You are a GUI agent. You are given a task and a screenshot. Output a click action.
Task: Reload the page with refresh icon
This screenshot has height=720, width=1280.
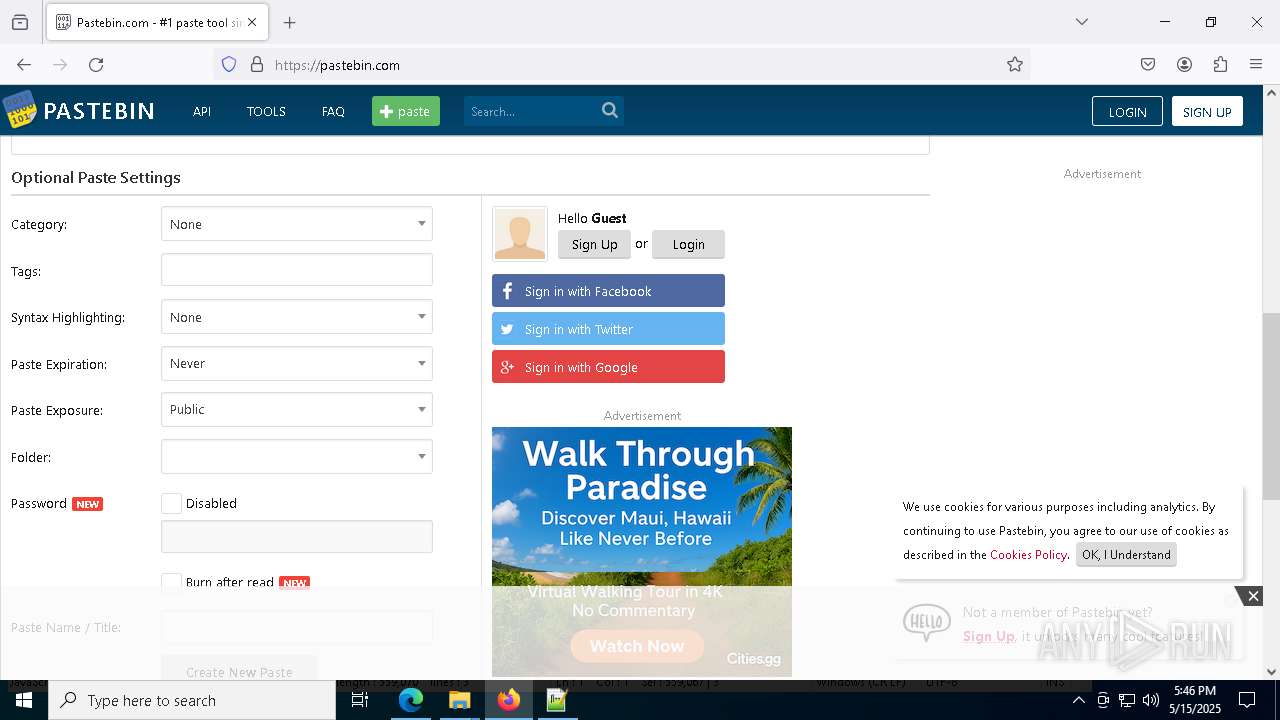(96, 65)
